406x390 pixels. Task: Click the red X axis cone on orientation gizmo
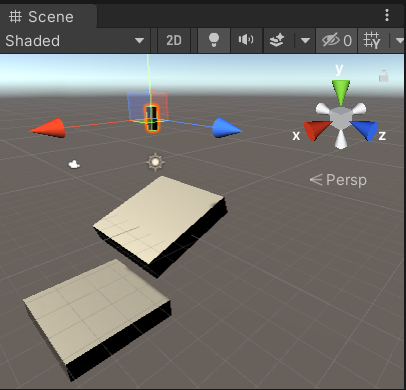pyautogui.click(x=316, y=130)
